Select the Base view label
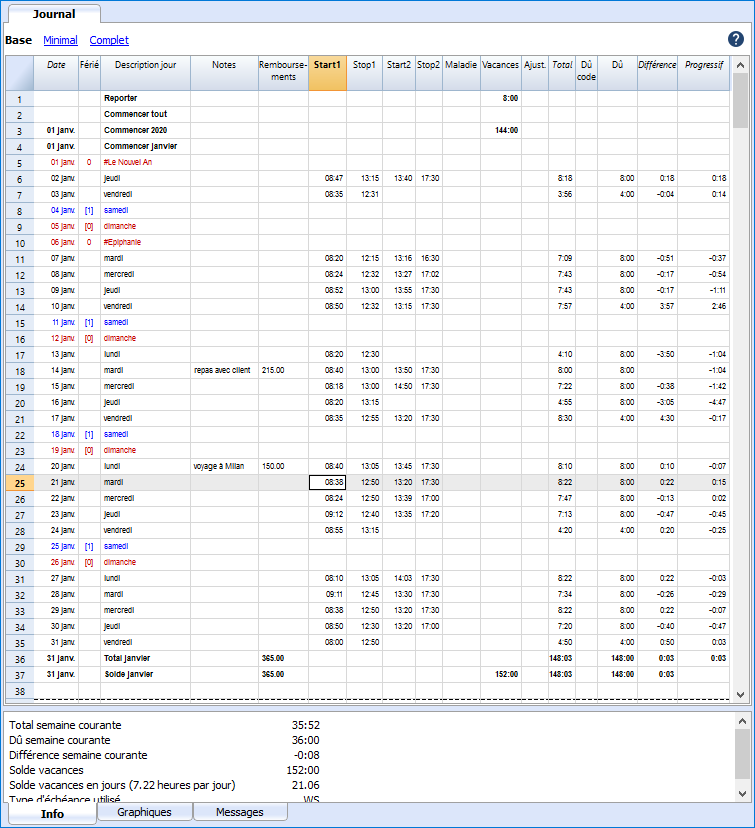755x828 pixels. (x=18, y=40)
